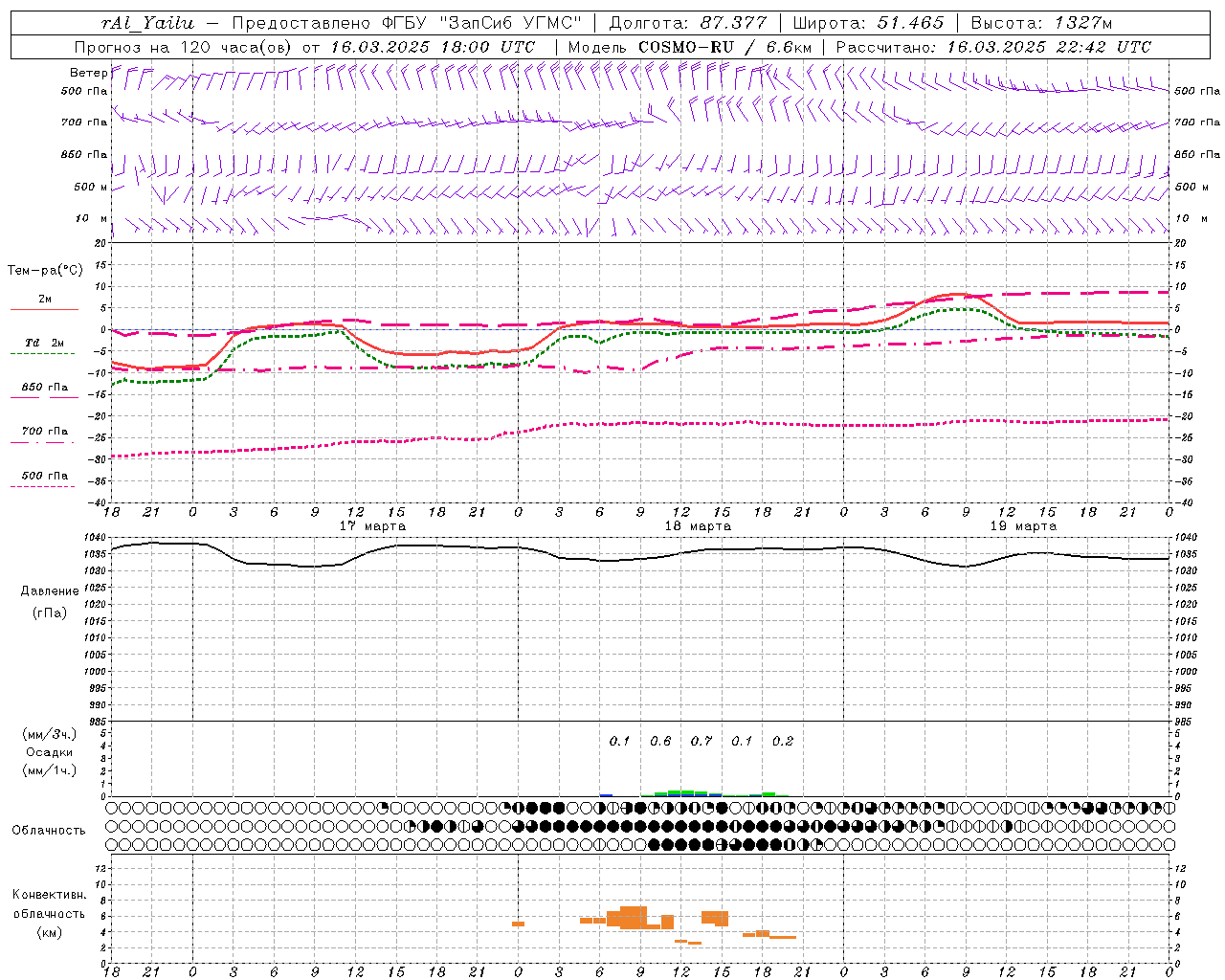Click the Конвективн. label of convective cloud panel
This screenshot has height=980, width=1225.
coord(50,895)
